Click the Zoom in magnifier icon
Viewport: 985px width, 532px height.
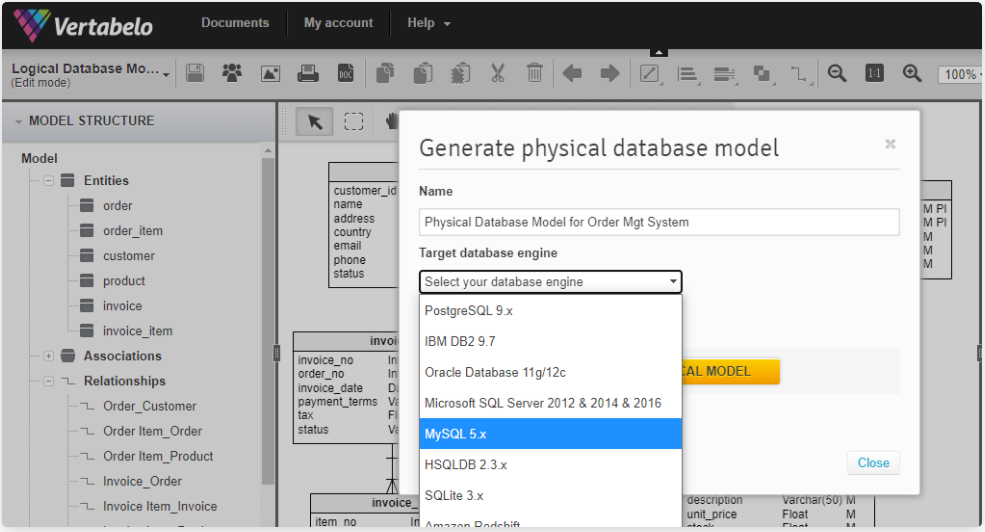click(x=912, y=73)
